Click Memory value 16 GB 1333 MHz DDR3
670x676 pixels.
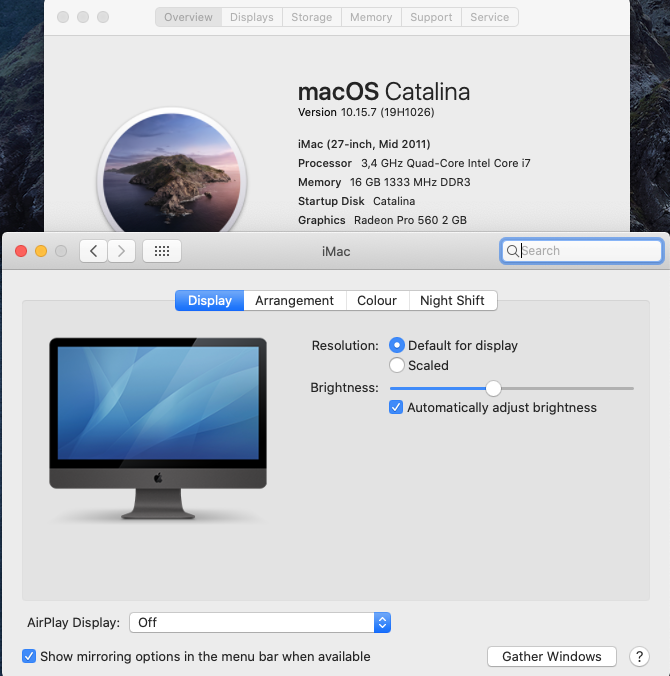pyautogui.click(x=410, y=182)
